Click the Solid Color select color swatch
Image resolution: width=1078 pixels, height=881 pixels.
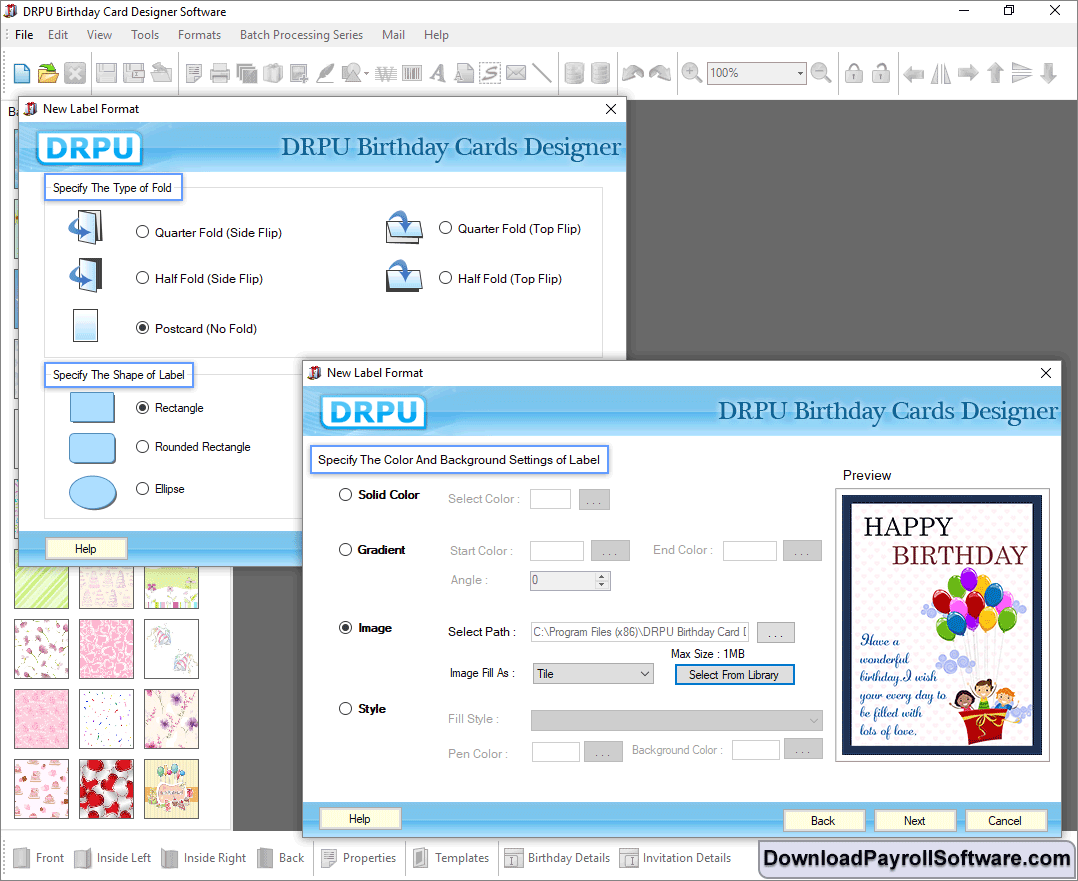coord(550,499)
